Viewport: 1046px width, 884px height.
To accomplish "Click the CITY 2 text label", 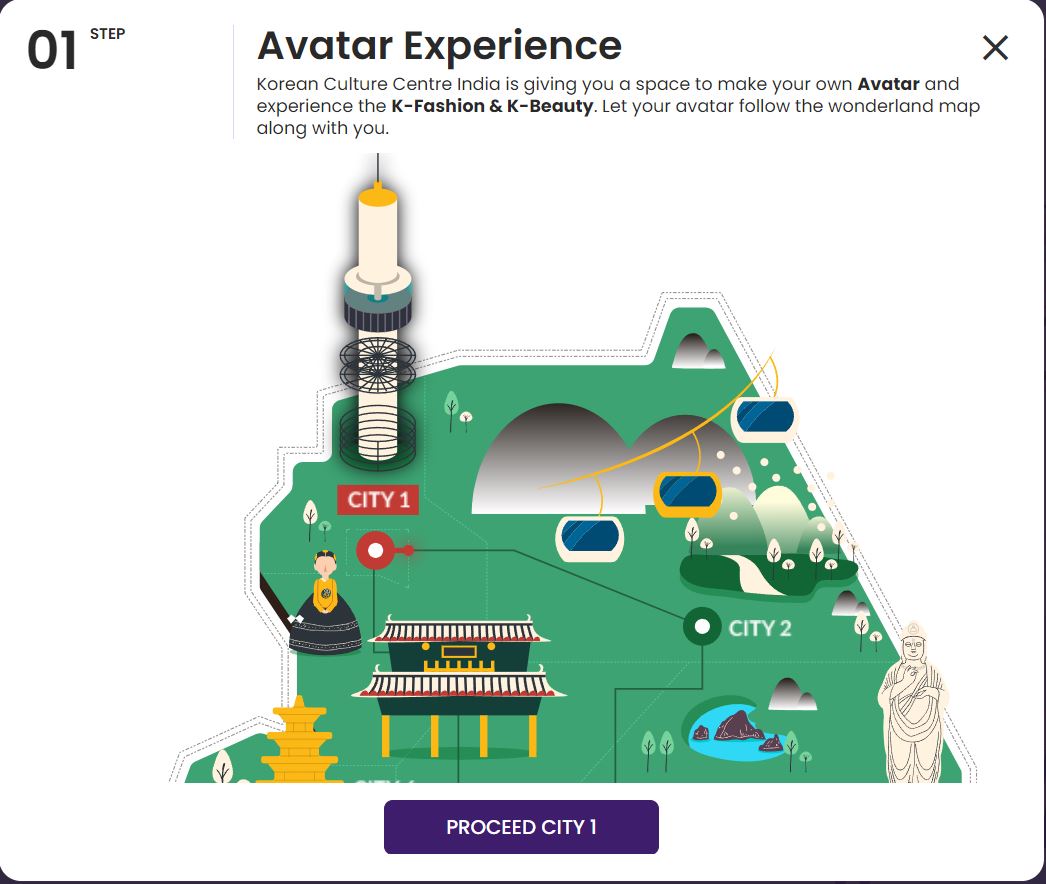I will tap(759, 628).
